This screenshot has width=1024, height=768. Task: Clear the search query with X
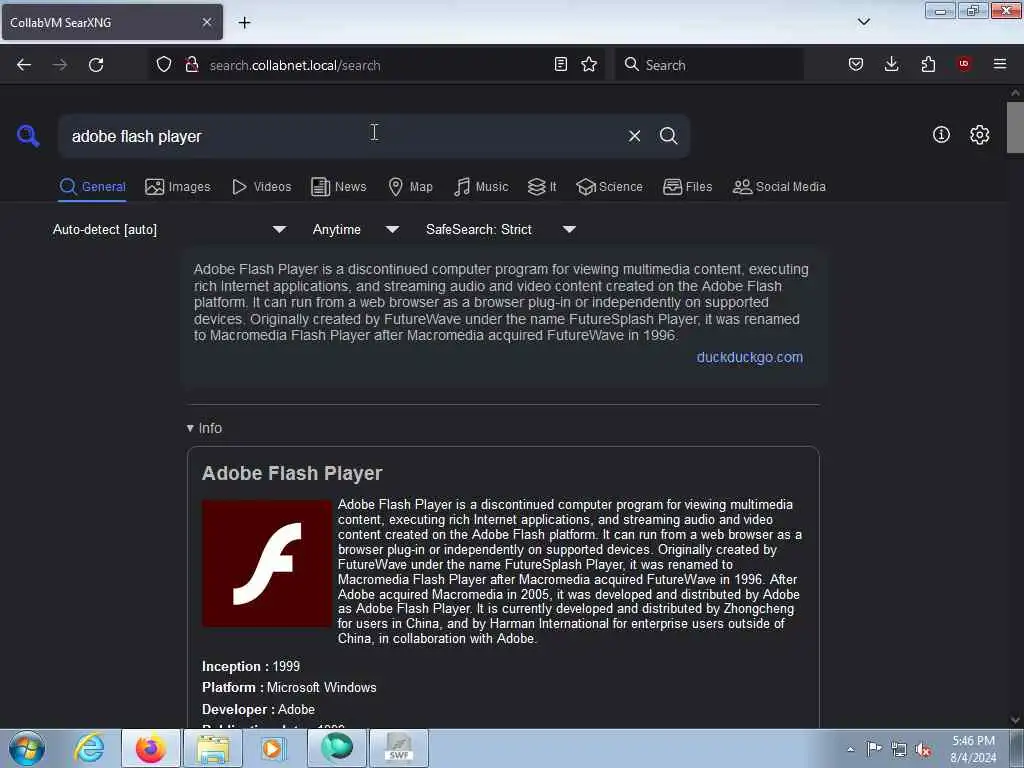tap(634, 136)
